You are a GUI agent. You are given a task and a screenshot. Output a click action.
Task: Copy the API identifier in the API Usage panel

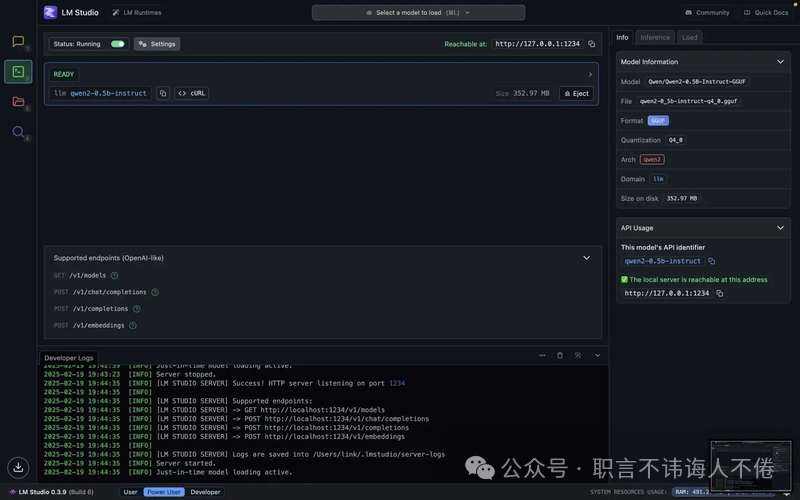712,261
